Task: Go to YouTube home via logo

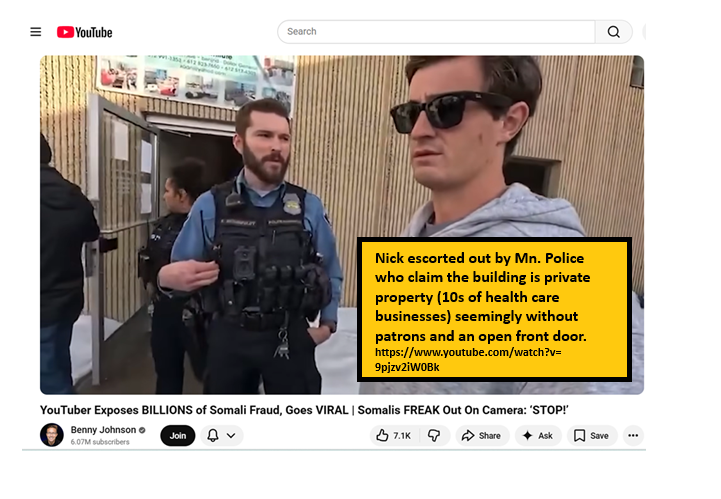Action: (x=85, y=32)
